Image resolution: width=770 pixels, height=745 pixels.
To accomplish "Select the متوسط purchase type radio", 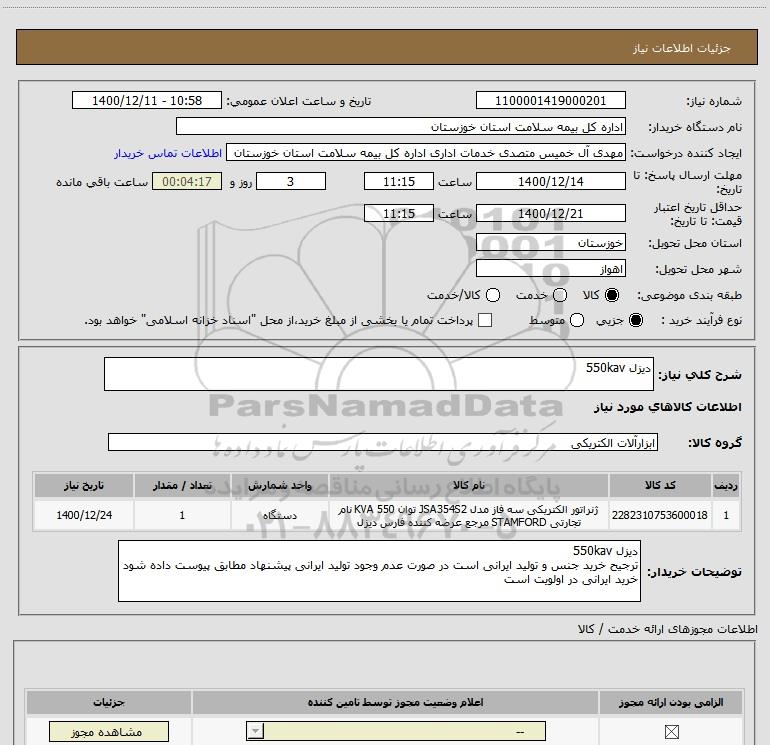I will 577,320.
